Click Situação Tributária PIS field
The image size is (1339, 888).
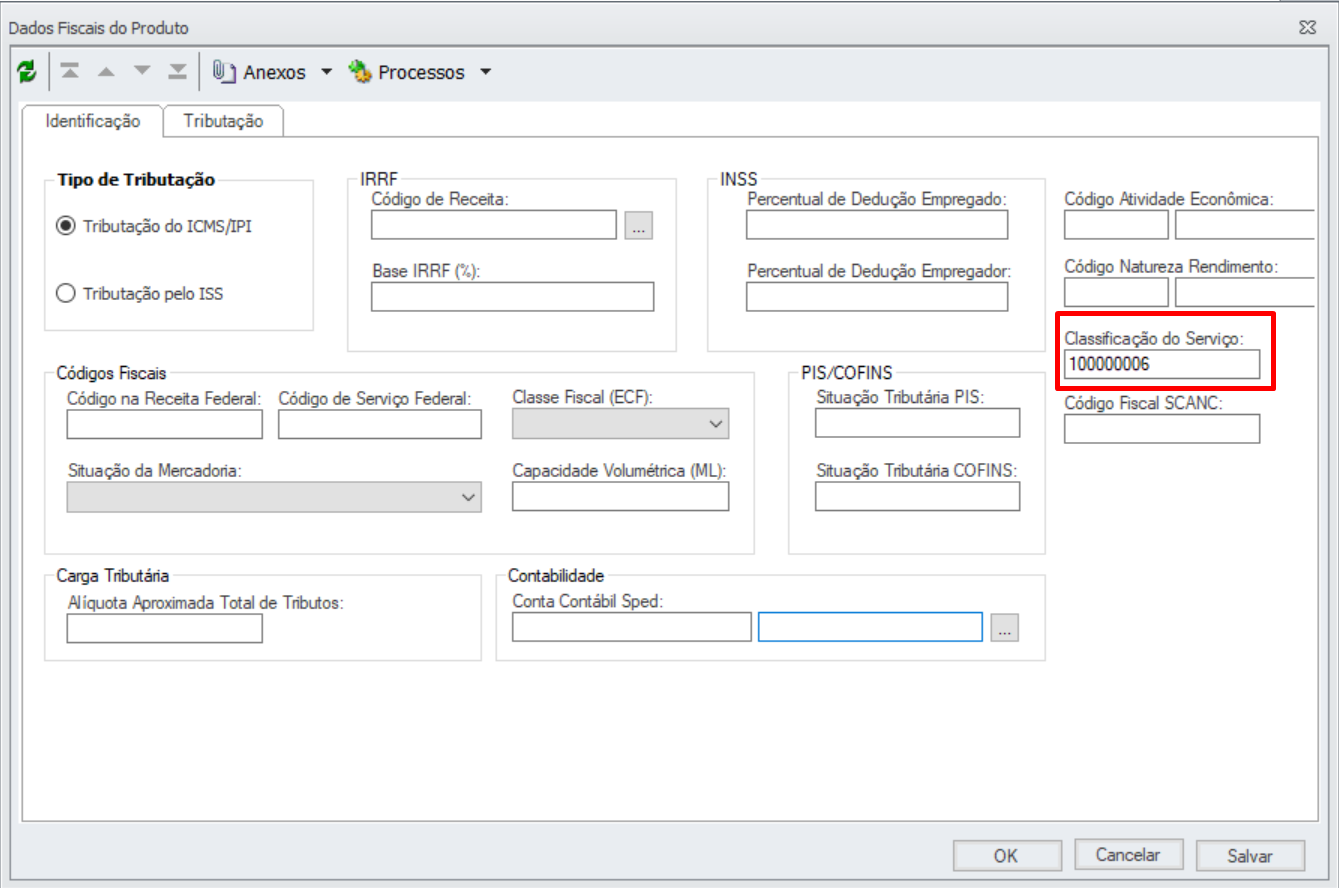click(x=918, y=423)
